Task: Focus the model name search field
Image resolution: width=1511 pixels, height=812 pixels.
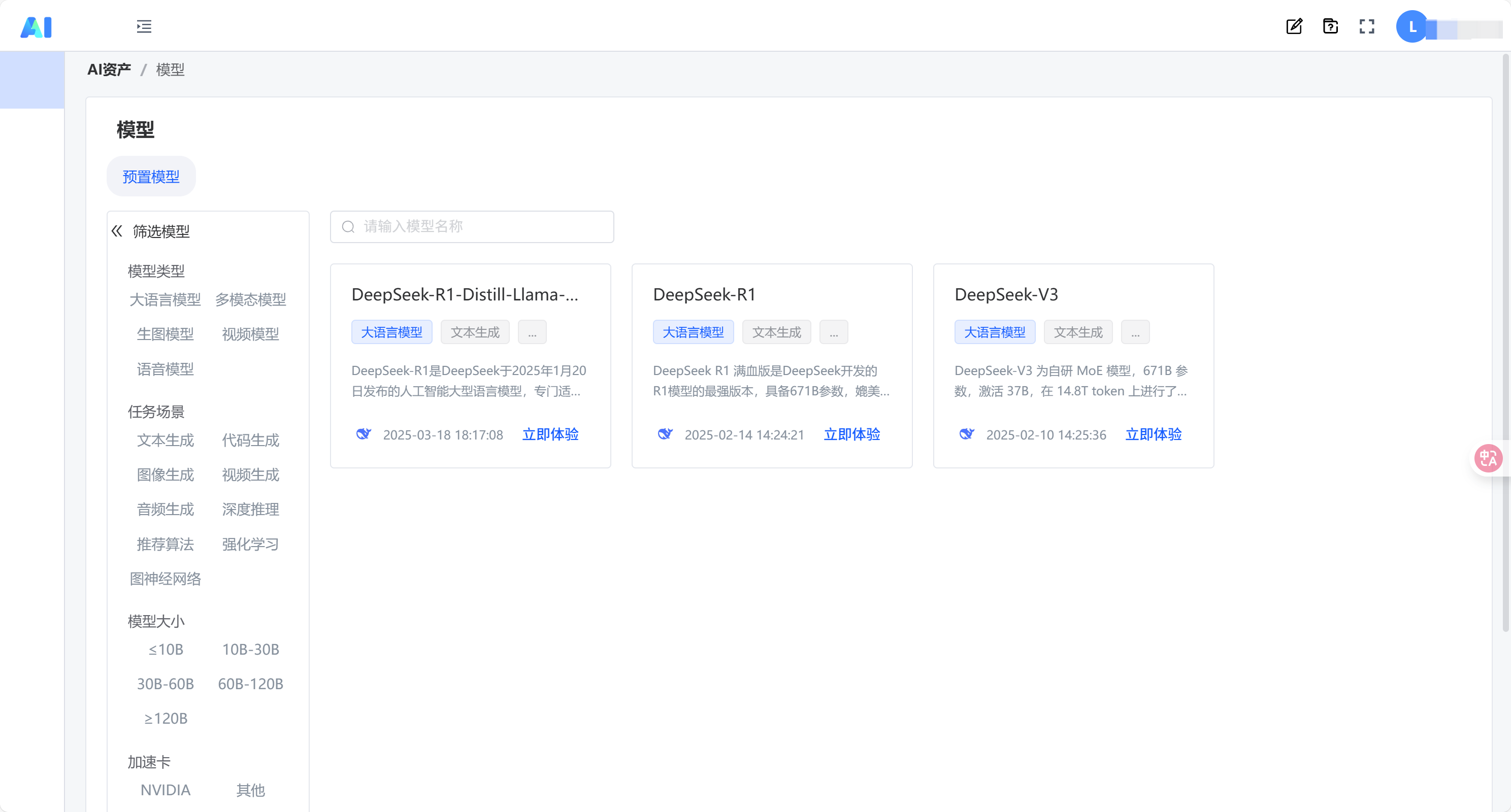Action: tap(472, 227)
